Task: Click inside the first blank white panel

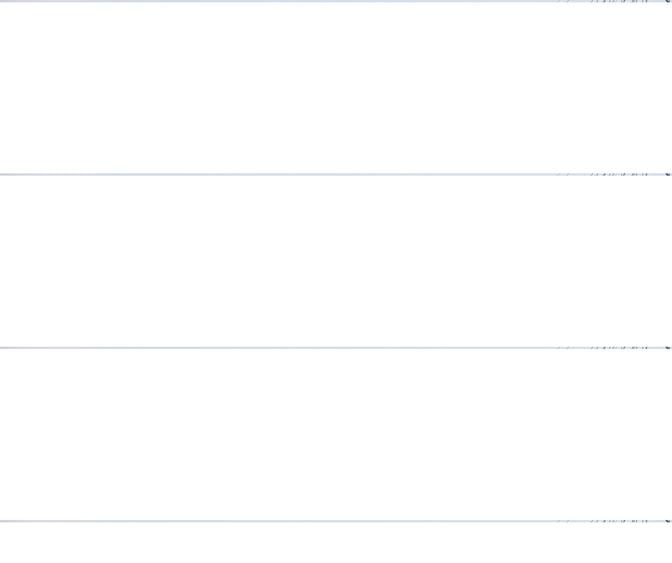Action: [336, 88]
